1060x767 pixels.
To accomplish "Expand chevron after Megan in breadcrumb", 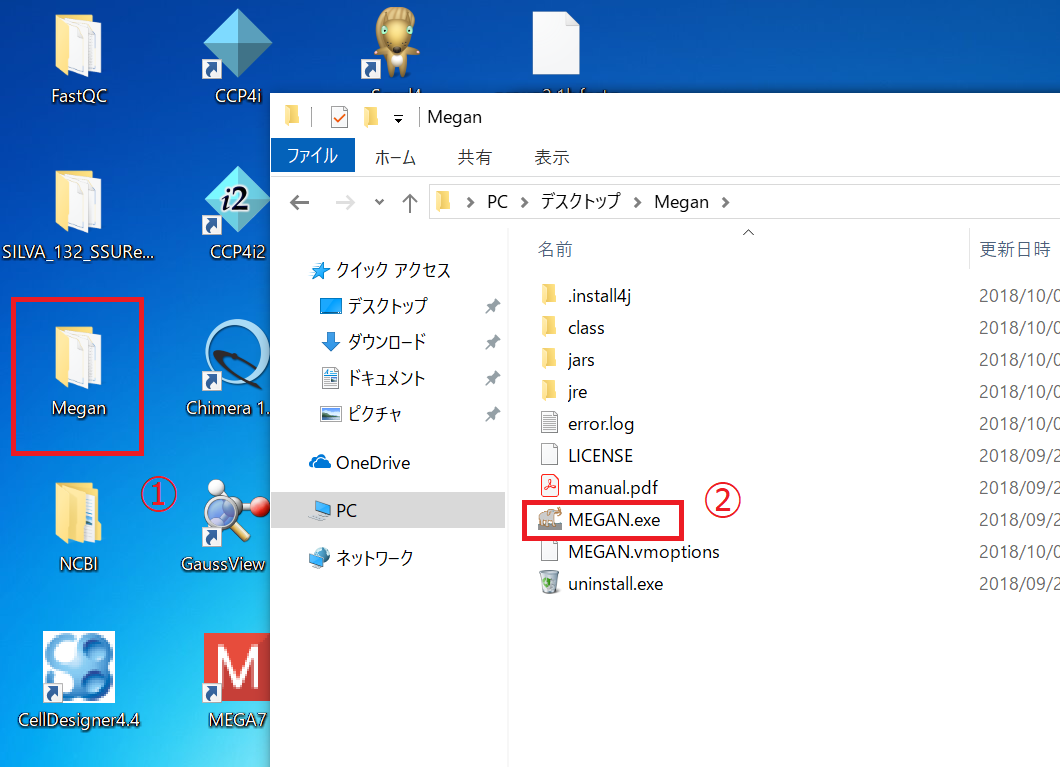I will (725, 202).
